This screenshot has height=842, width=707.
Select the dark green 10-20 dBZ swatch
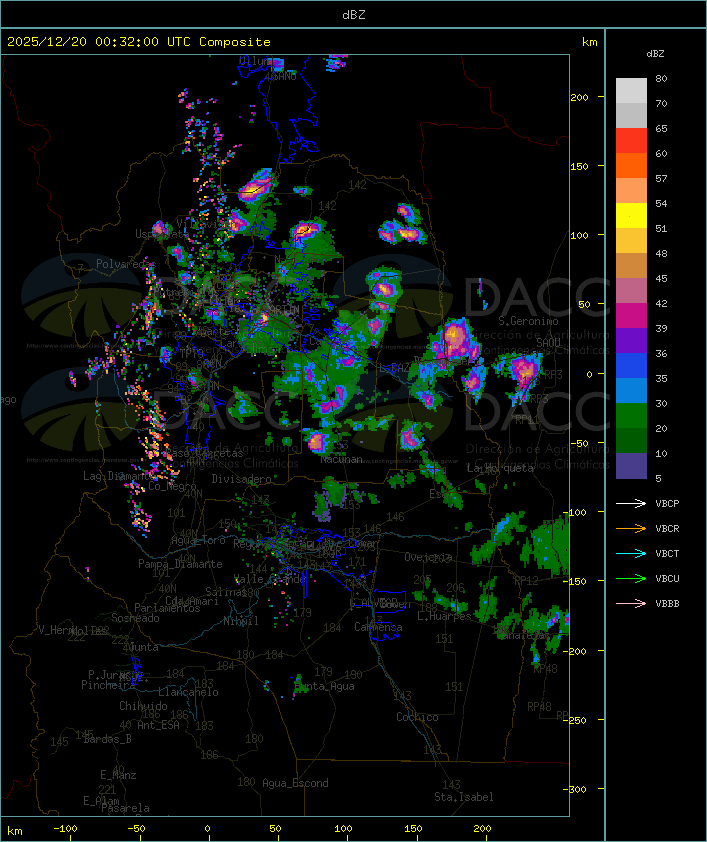[x=631, y=440]
